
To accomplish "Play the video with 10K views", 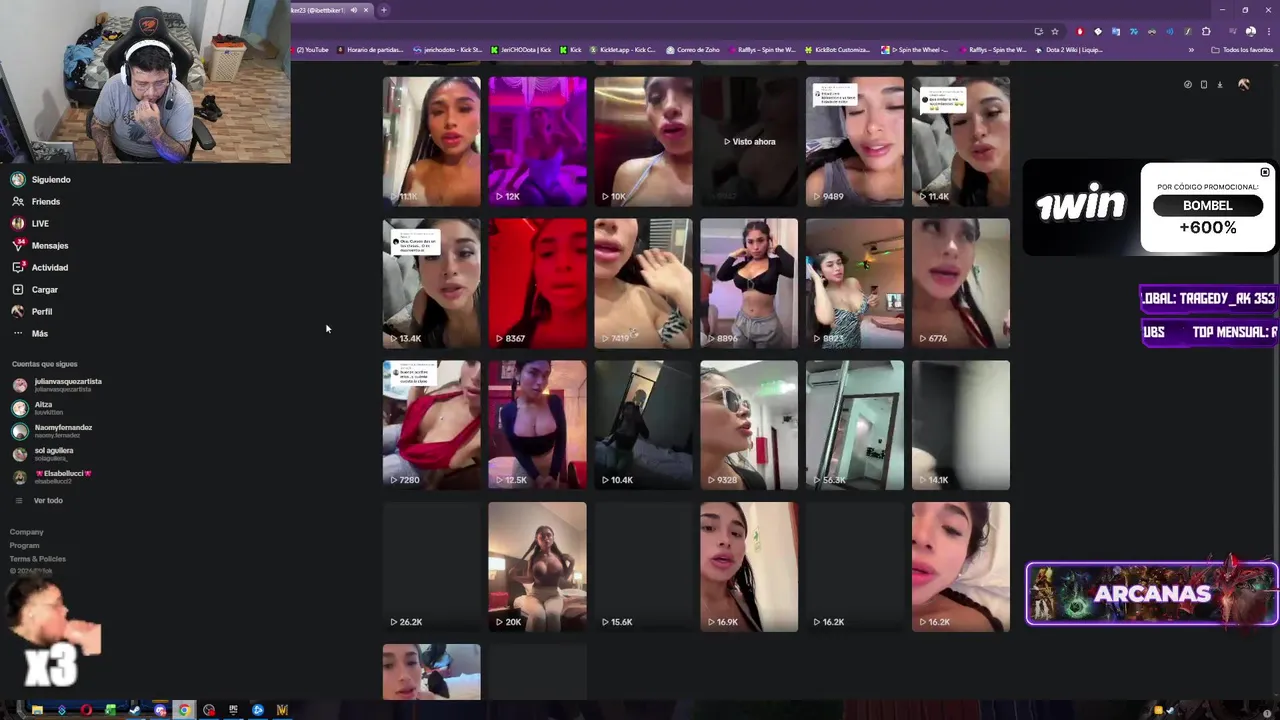I will [x=643, y=142].
